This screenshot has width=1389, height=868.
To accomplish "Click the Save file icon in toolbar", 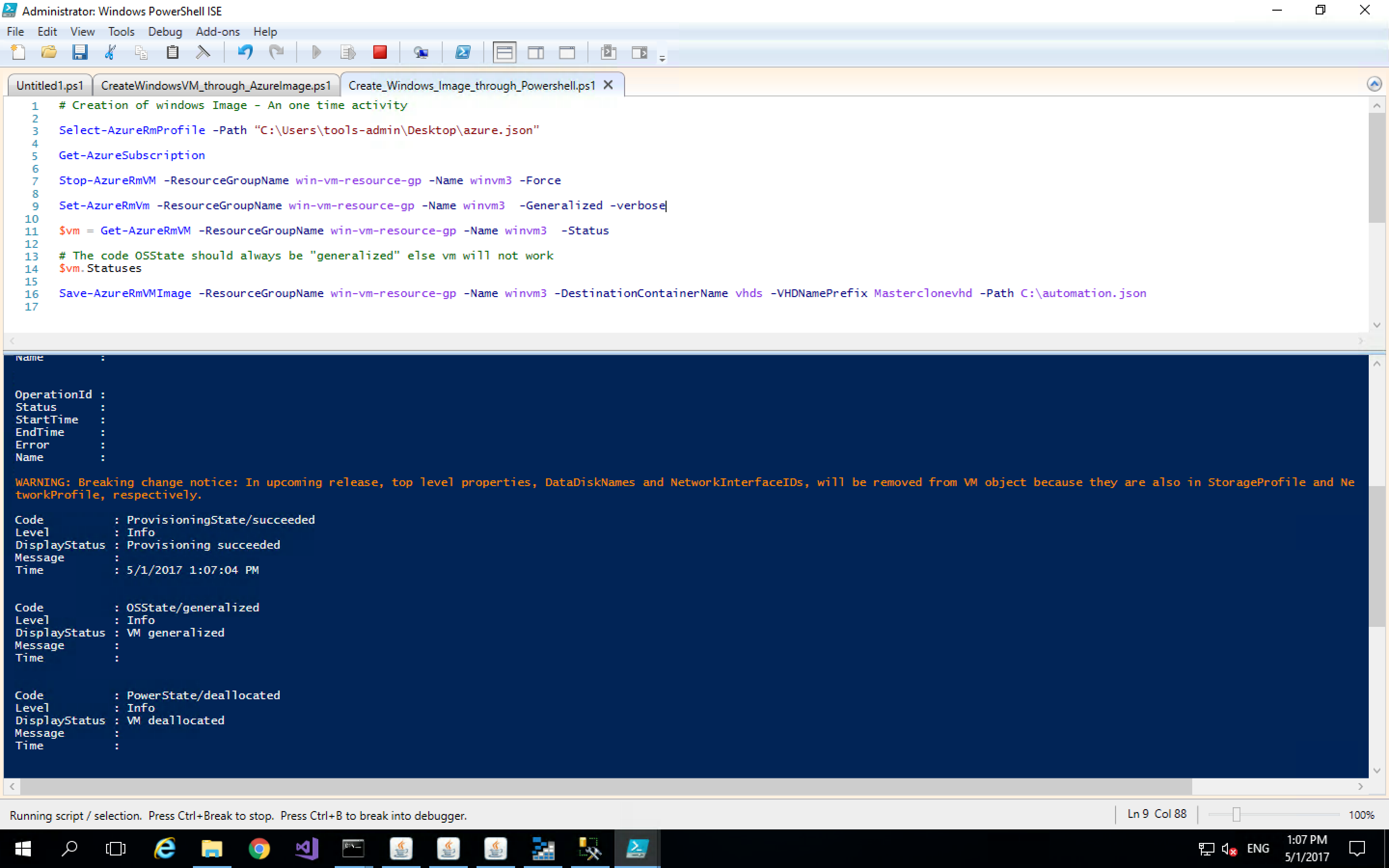I will (80, 53).
